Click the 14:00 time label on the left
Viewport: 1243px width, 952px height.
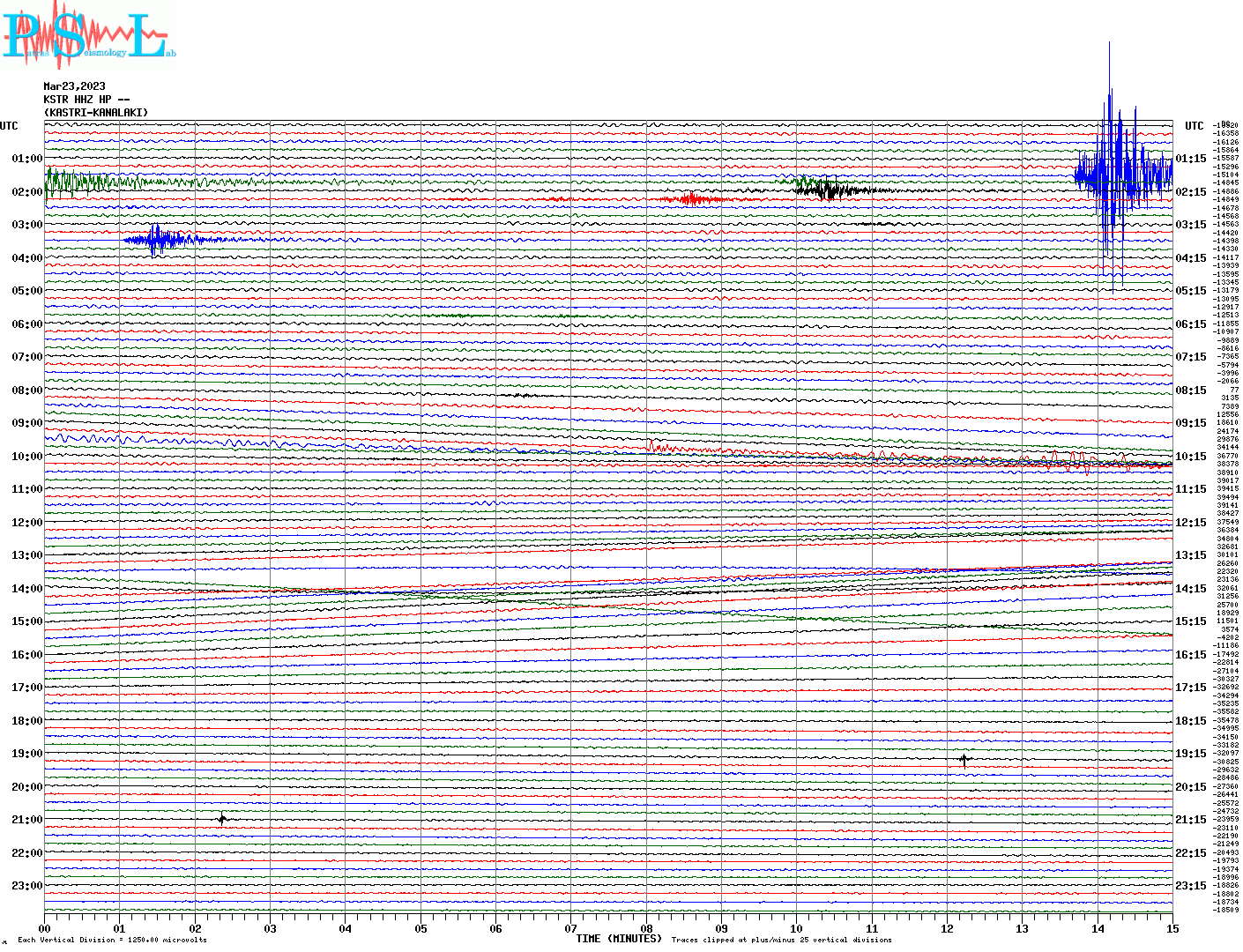tap(27, 589)
